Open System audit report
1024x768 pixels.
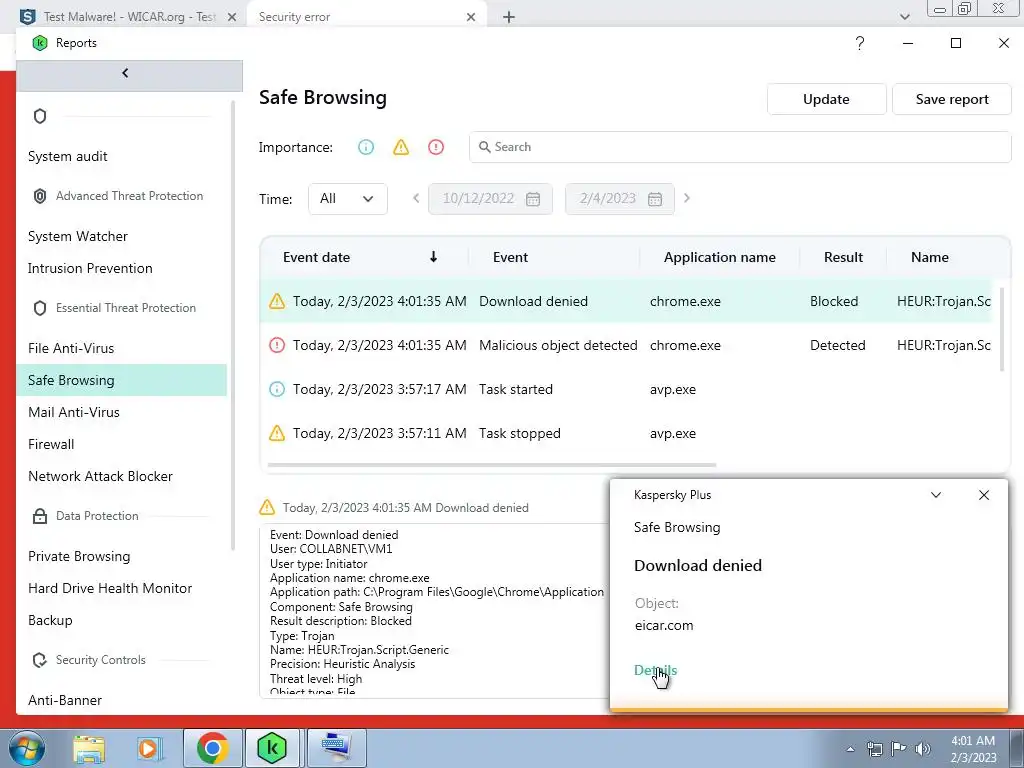click(68, 156)
